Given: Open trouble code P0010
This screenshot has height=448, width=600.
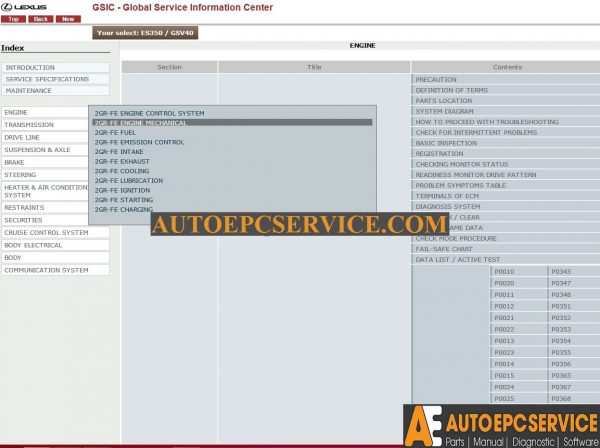Looking at the screenshot, I should pyautogui.click(x=518, y=272).
